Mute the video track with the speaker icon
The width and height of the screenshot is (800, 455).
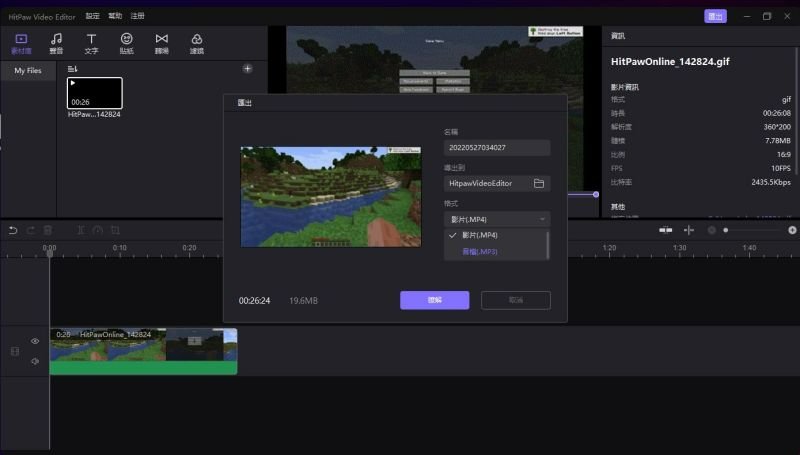click(35, 361)
